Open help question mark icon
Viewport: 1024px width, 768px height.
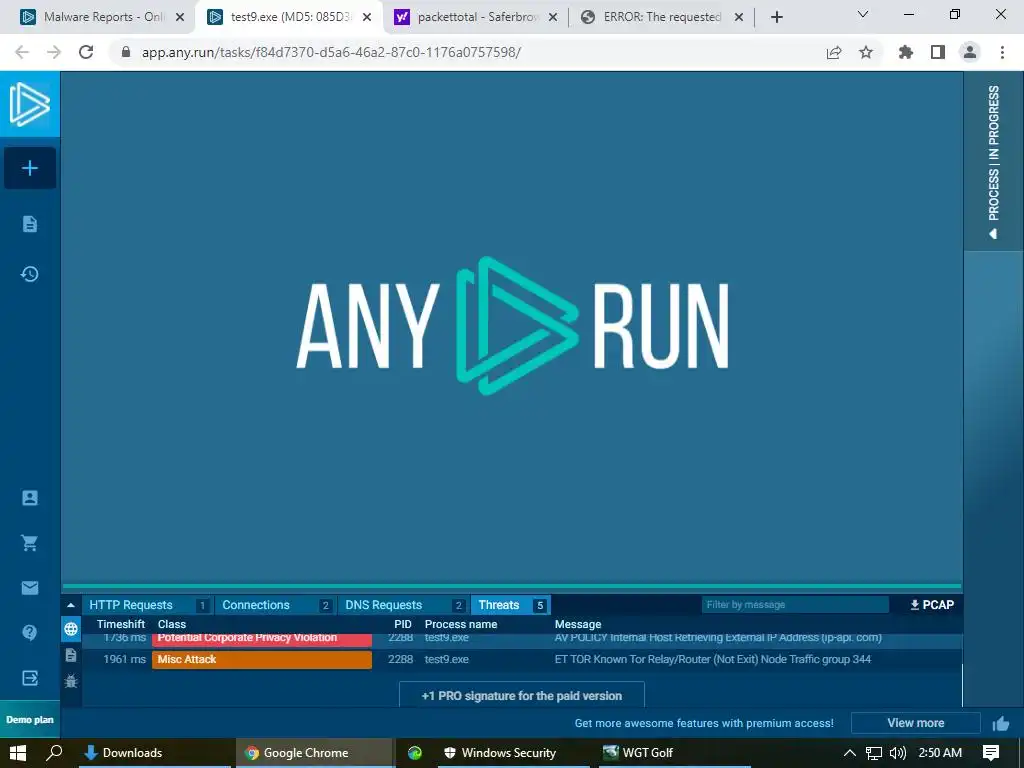[x=30, y=632]
